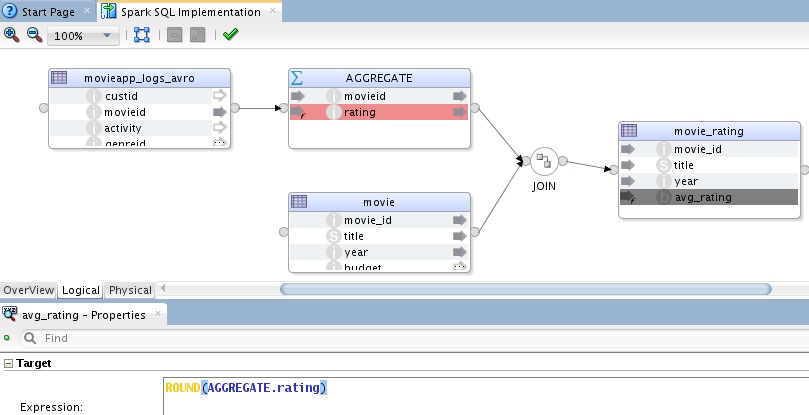Click activity output connector arrow
Image resolution: width=809 pixels, height=415 pixels.
coord(220,127)
